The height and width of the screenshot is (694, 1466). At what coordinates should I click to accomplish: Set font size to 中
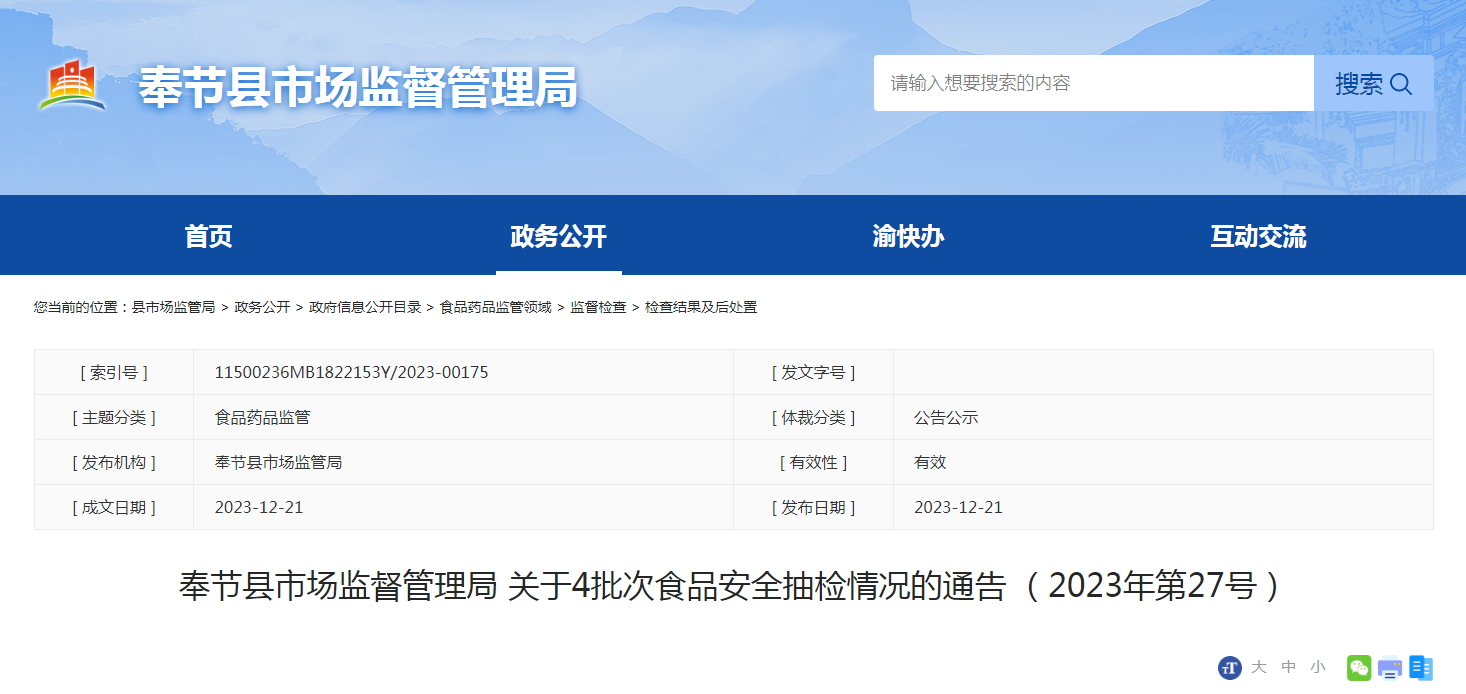[1289, 667]
